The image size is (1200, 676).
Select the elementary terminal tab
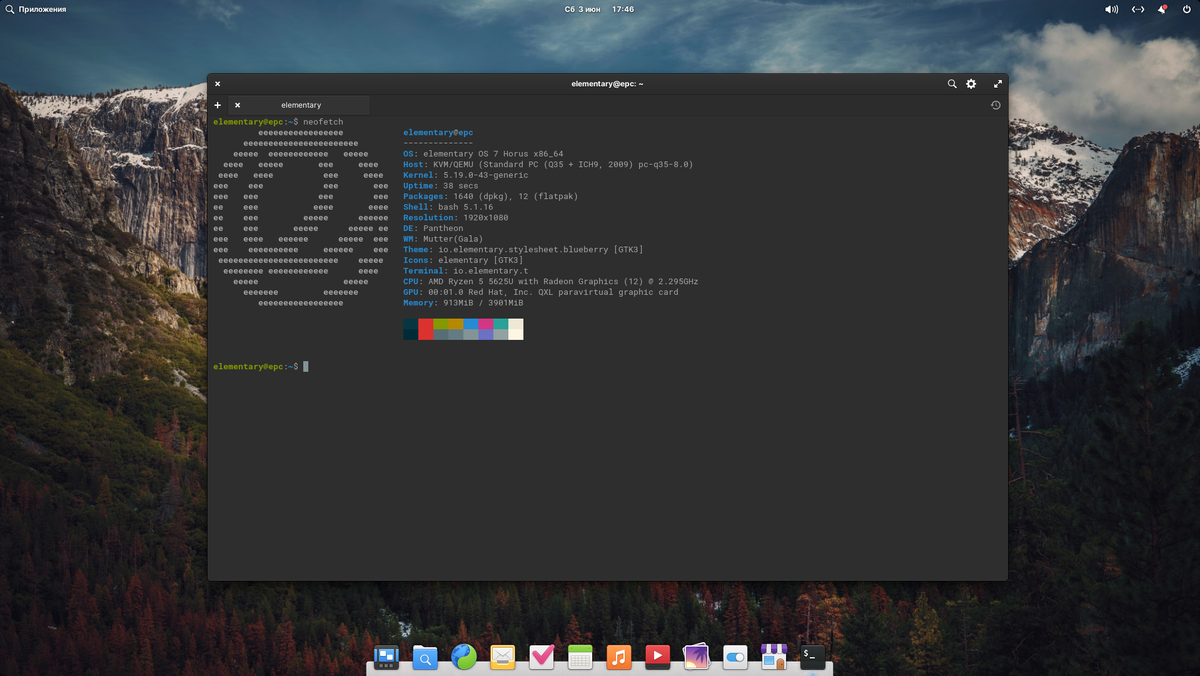(x=301, y=105)
